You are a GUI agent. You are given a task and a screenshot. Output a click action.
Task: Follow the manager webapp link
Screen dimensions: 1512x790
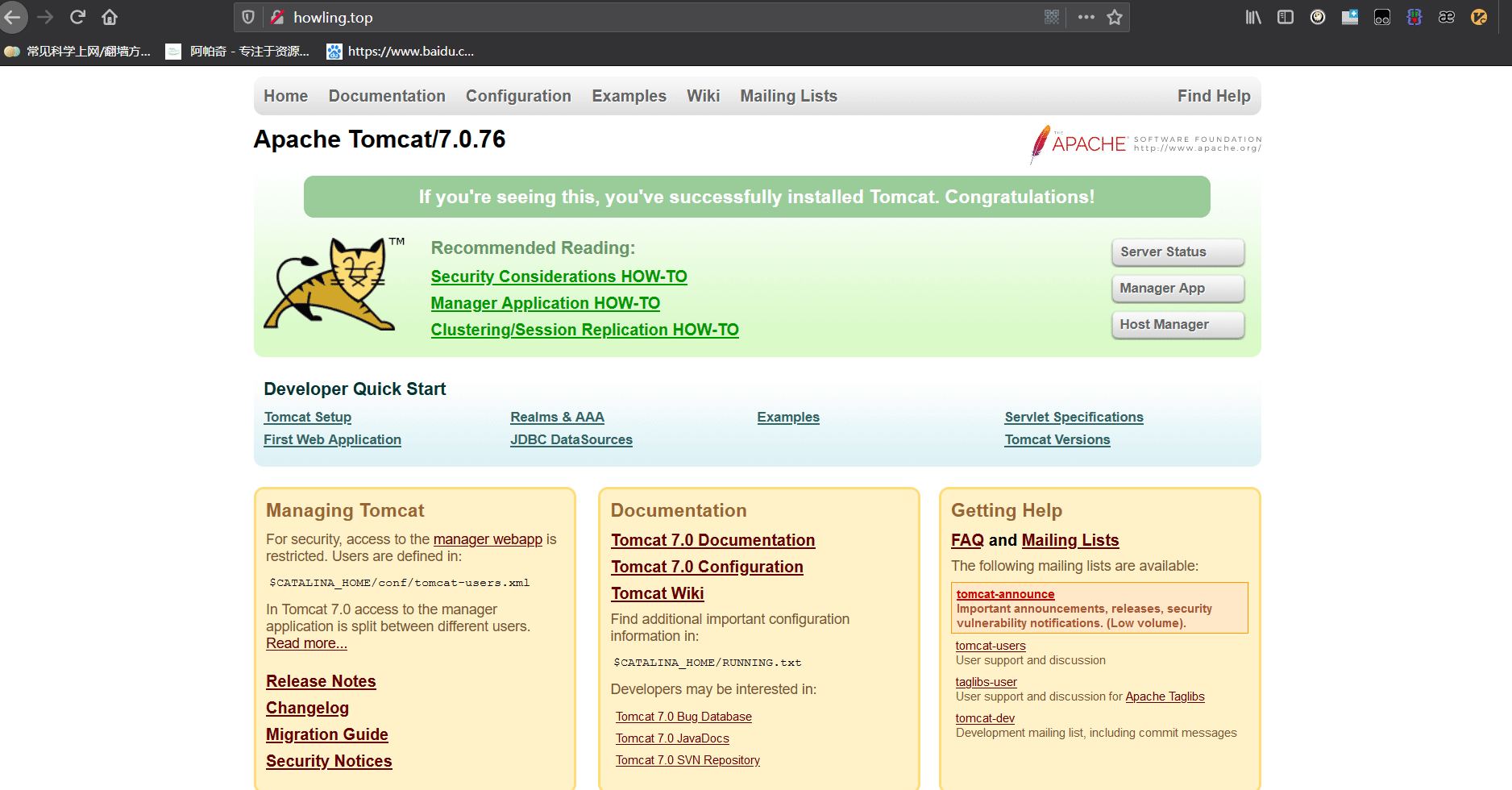(x=488, y=539)
